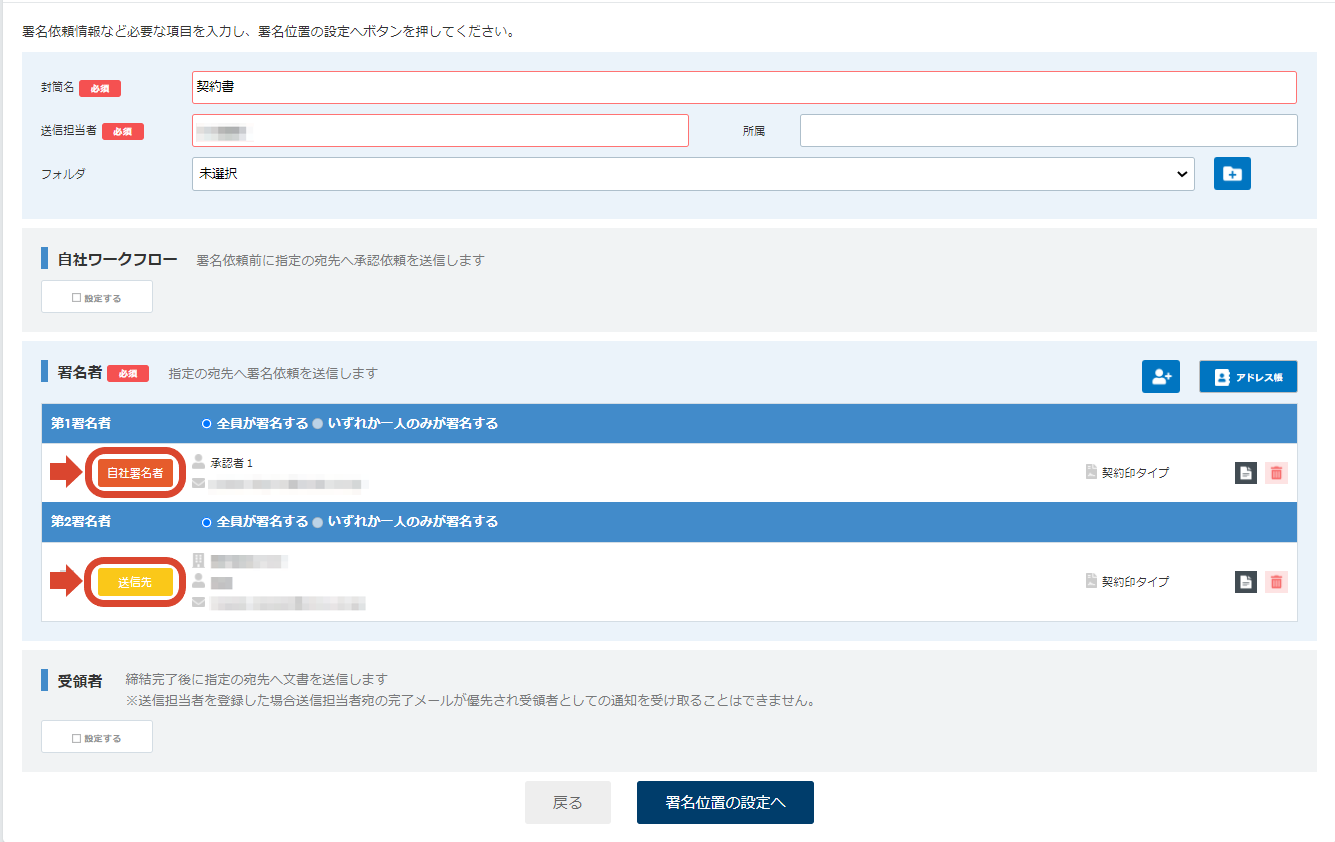Click the 封筒名 input field containing 契約書
Screen dimensions: 1335x842
tap(744, 87)
